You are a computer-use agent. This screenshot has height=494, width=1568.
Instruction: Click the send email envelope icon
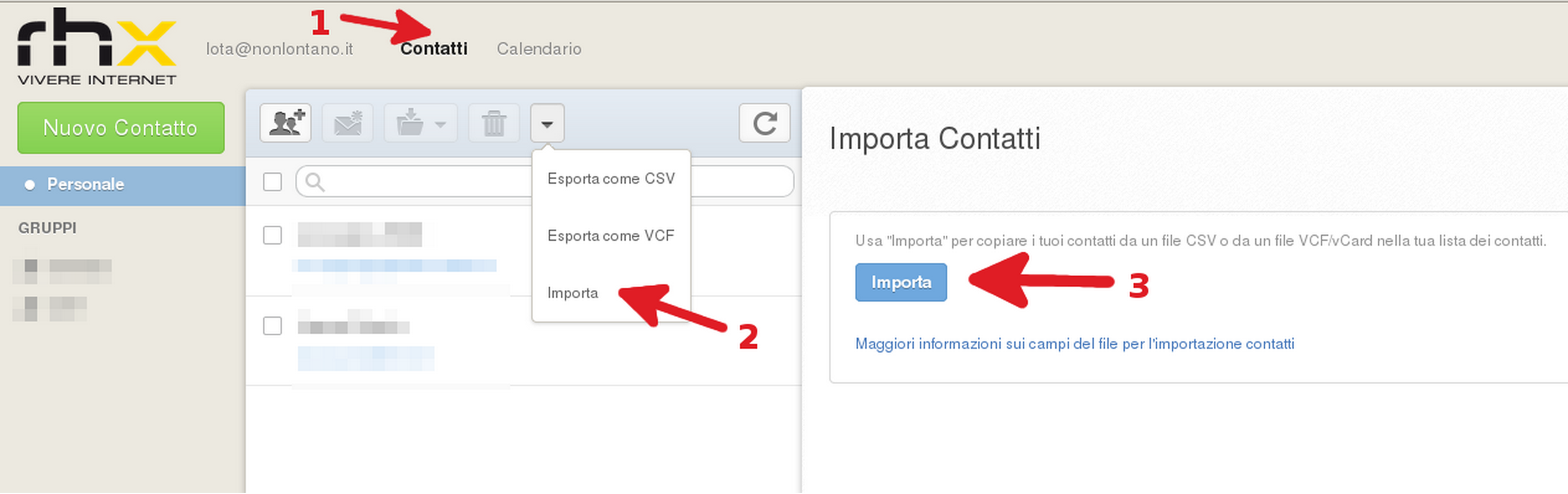tap(348, 123)
